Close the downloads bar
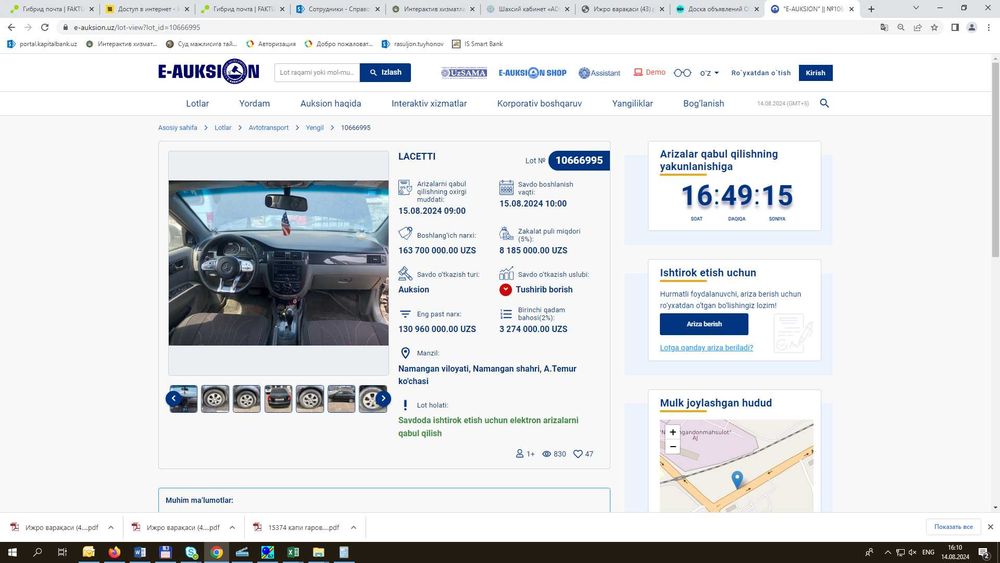 tap(990, 527)
